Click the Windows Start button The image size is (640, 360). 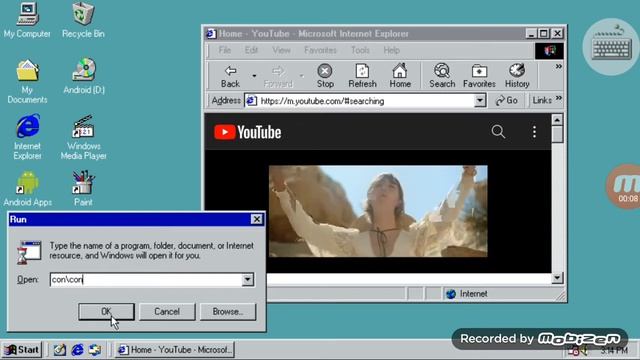[22, 350]
